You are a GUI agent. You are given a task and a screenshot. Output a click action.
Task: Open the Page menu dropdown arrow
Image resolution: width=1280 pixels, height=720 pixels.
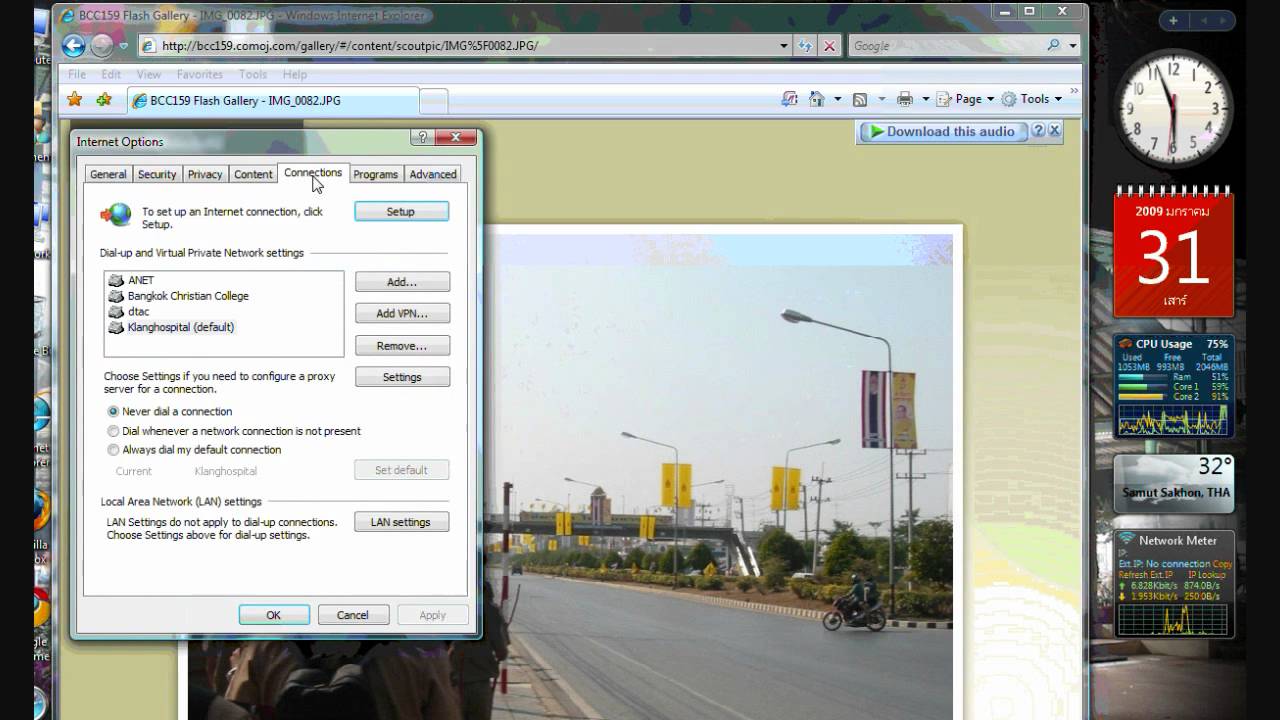coord(990,99)
